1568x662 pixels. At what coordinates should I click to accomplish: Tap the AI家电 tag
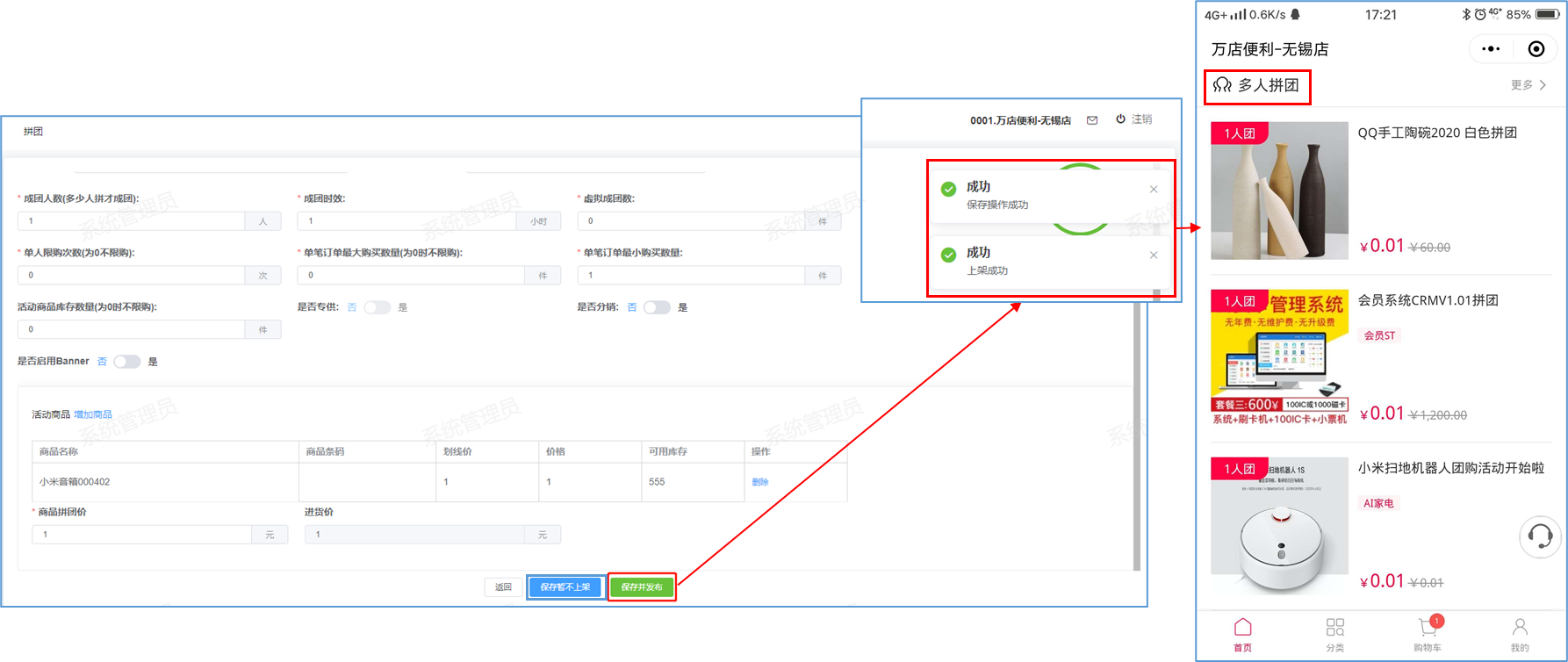tap(1378, 503)
